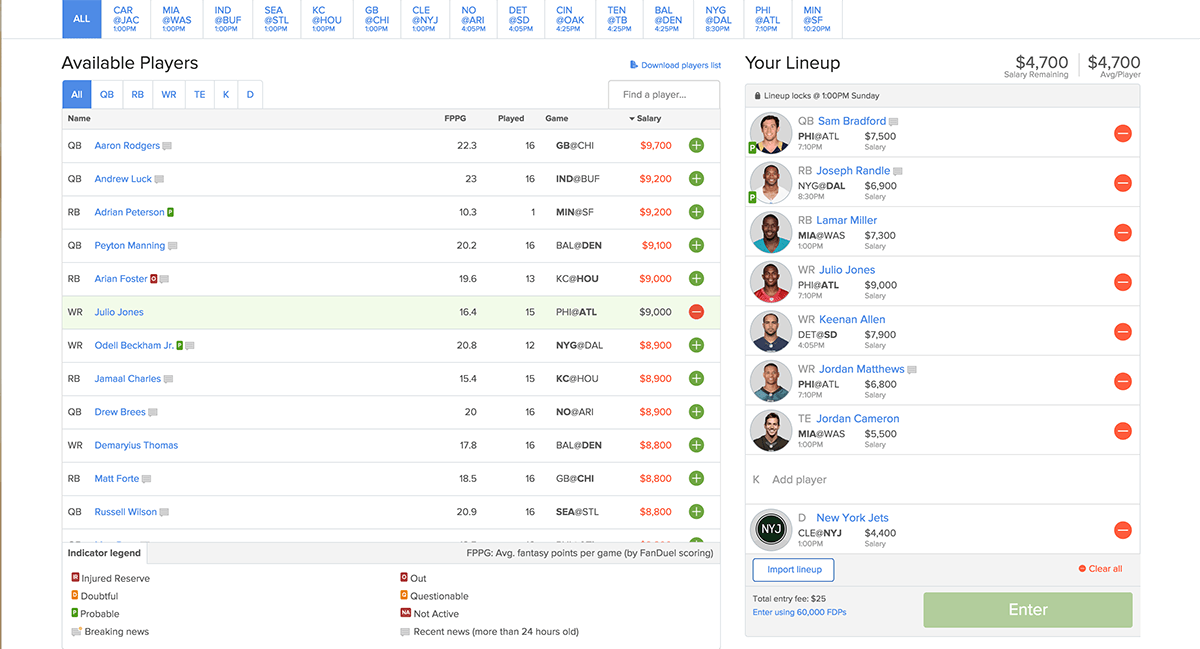Open Keenan Allen link in lineup
The image size is (1200, 649).
[x=852, y=320]
